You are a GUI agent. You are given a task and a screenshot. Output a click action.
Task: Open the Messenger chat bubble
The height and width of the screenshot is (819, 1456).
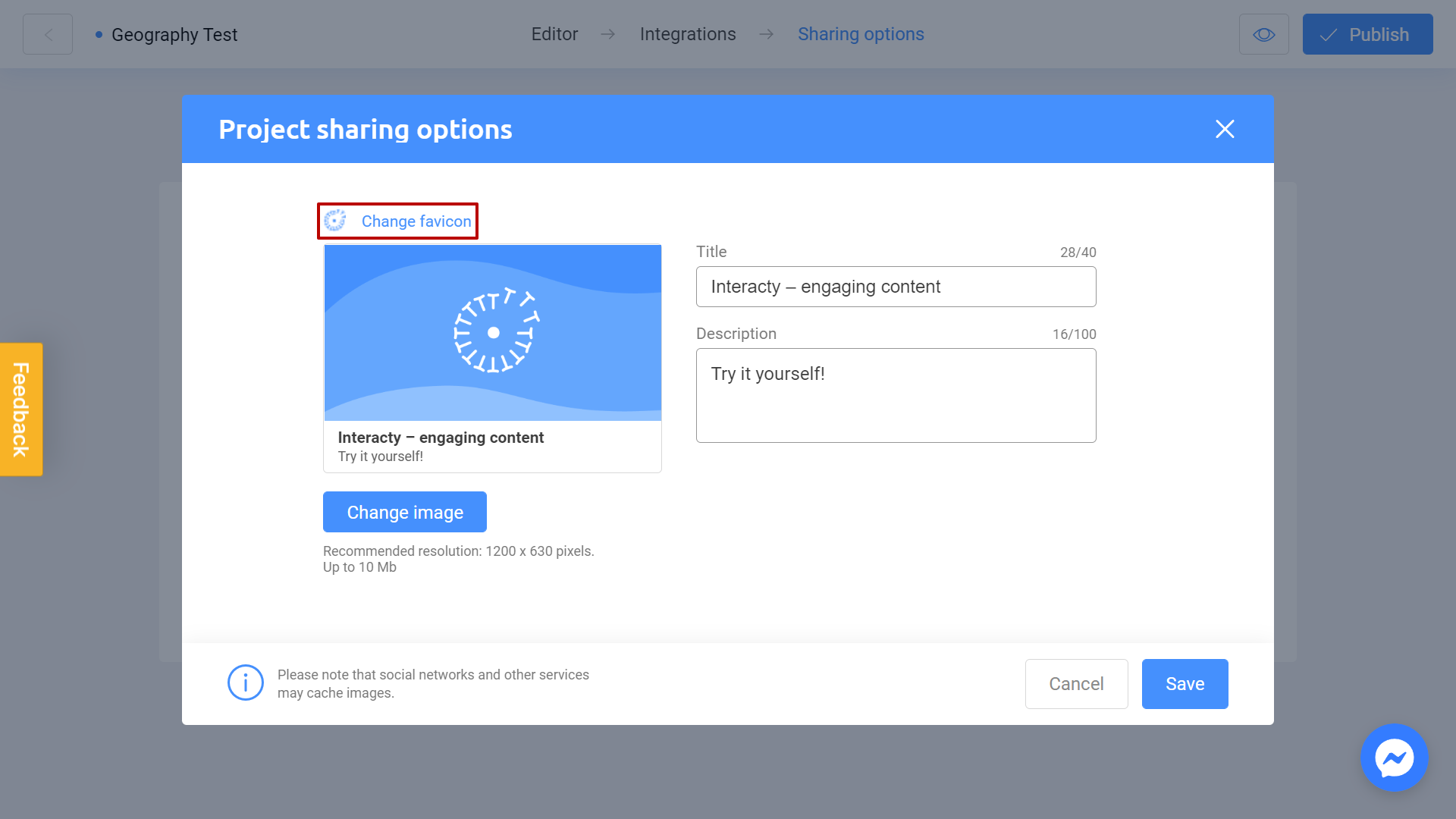pos(1394,758)
